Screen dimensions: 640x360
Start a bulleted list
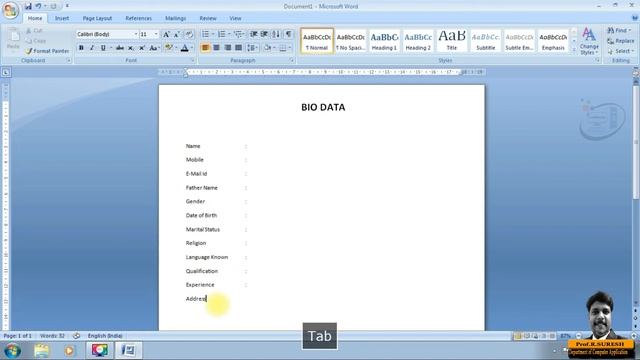click(x=205, y=34)
